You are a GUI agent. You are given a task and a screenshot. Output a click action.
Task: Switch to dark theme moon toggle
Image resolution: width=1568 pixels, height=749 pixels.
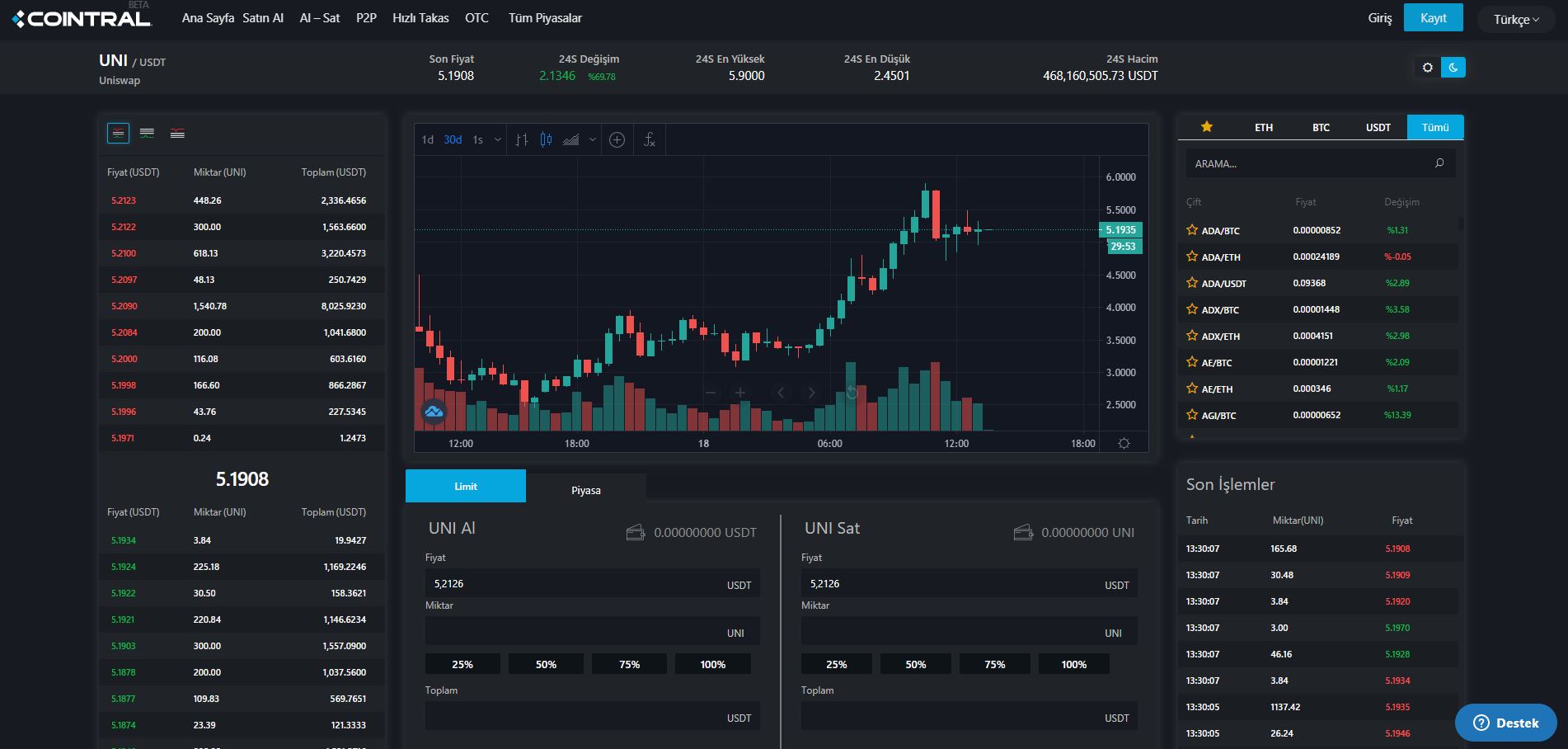[x=1453, y=68]
